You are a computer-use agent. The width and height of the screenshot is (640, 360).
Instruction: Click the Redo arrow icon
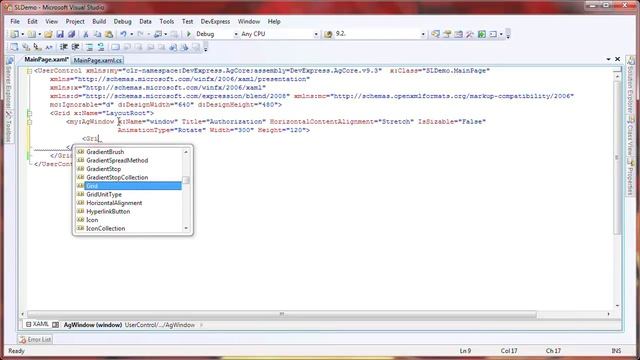pyautogui.click(x=140, y=34)
